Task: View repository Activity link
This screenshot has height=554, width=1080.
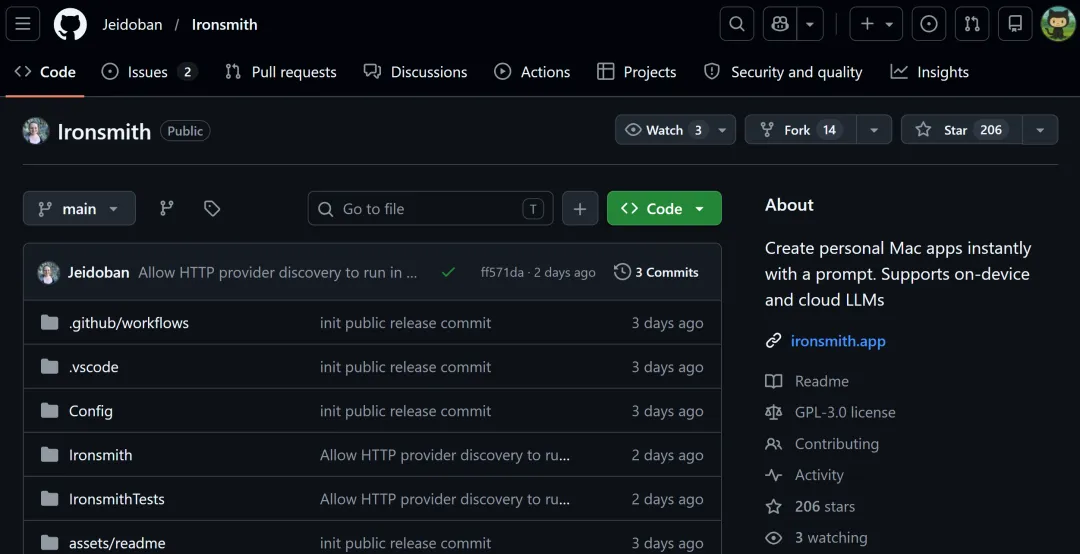Action: [819, 475]
